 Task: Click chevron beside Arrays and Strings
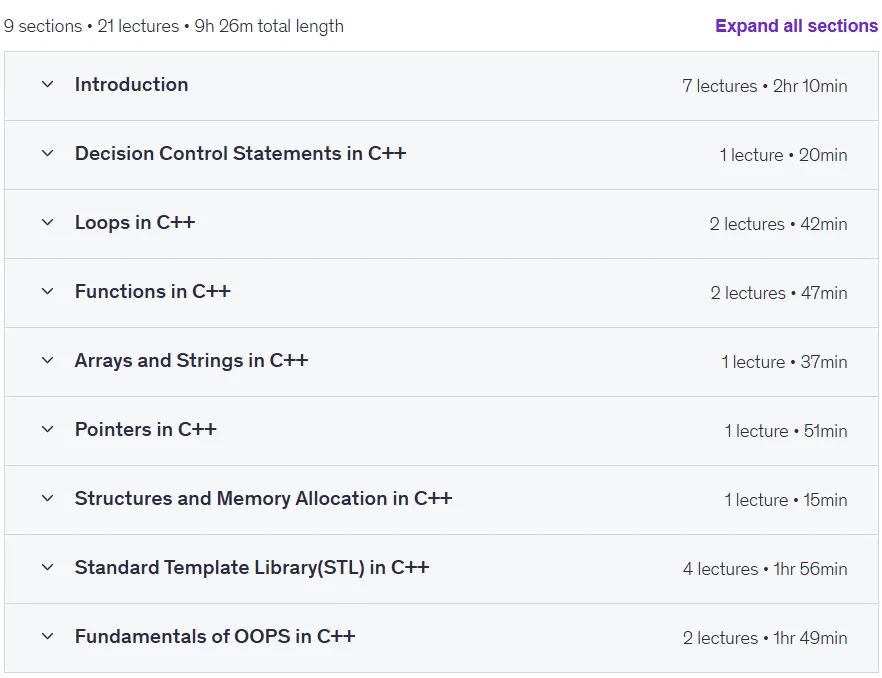click(48, 361)
